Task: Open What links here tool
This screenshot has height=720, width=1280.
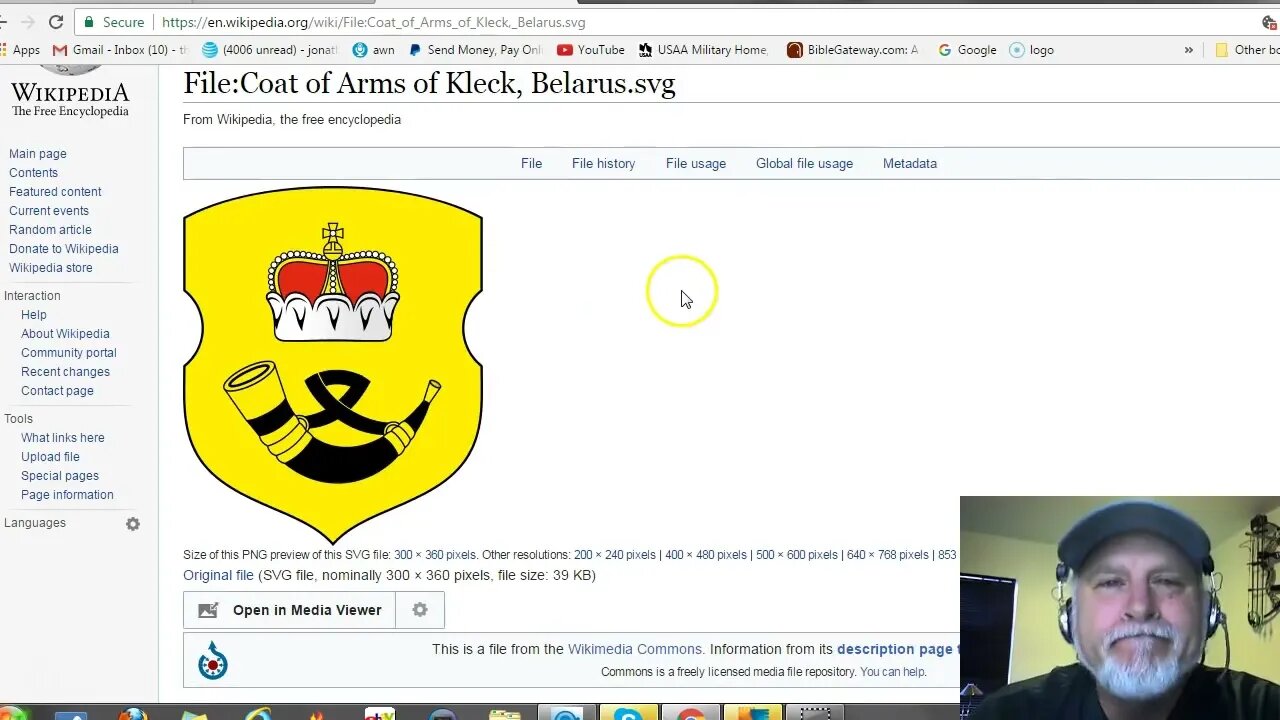Action: 63,438
